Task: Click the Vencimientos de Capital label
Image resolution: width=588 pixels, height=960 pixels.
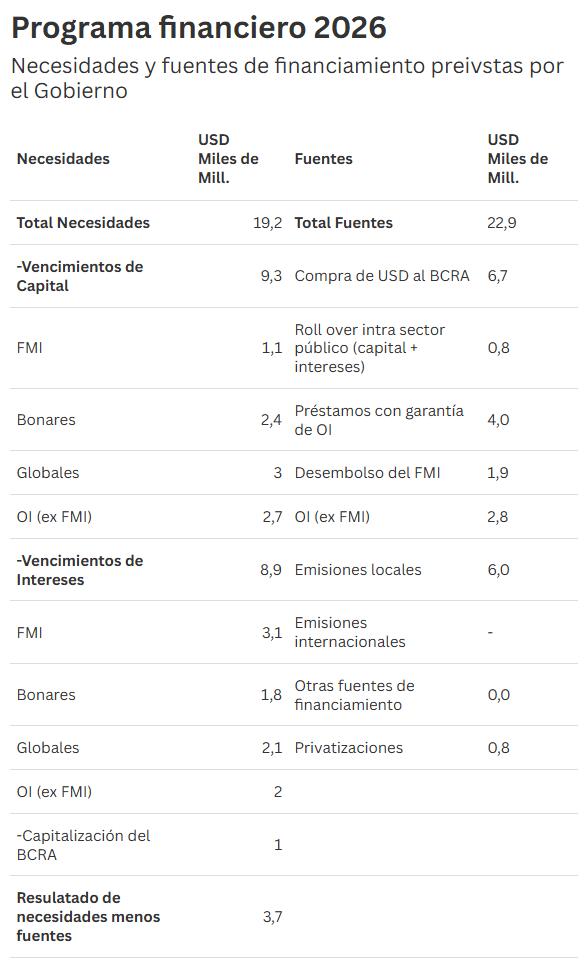Action: pyautogui.click(x=80, y=276)
